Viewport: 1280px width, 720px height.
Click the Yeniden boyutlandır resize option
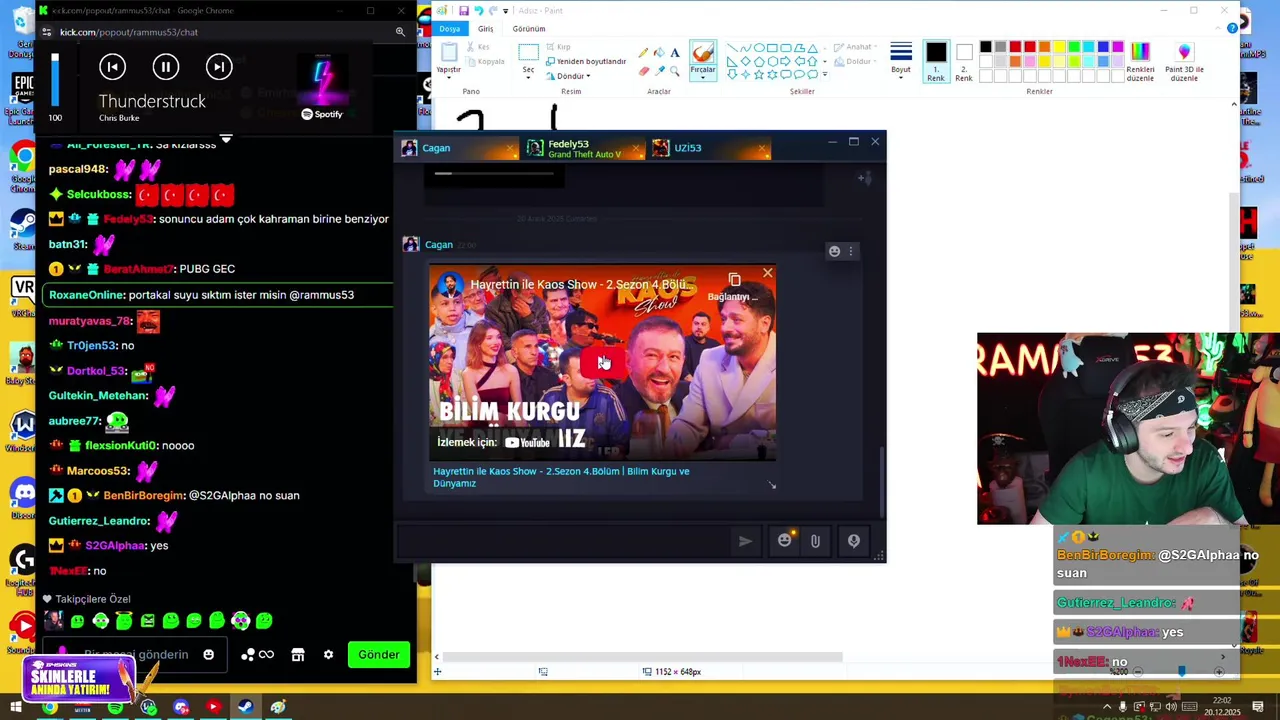(585, 61)
